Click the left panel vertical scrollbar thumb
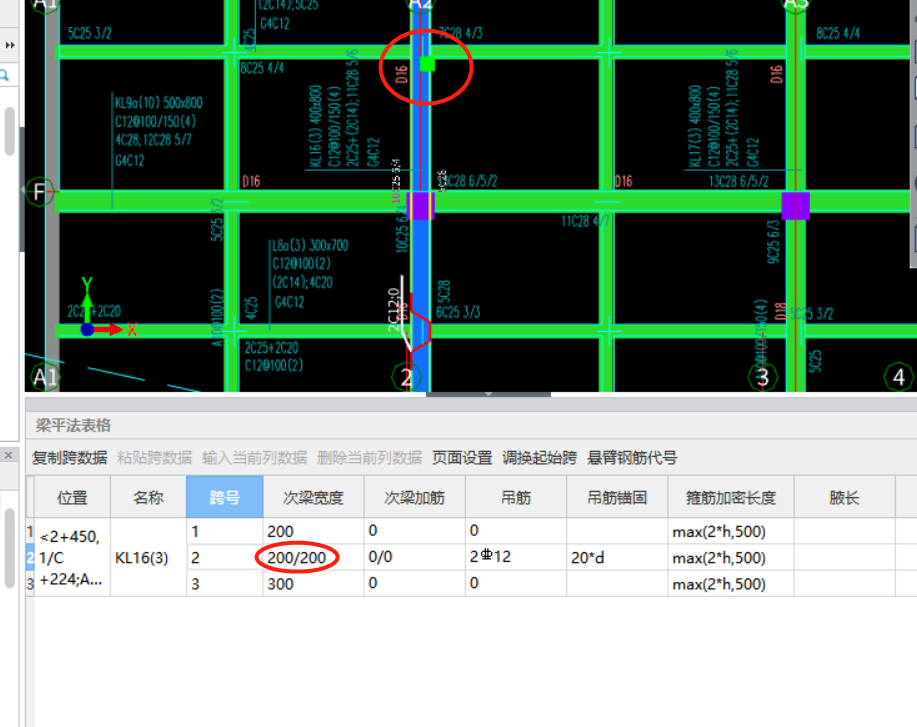 click(x=9, y=131)
